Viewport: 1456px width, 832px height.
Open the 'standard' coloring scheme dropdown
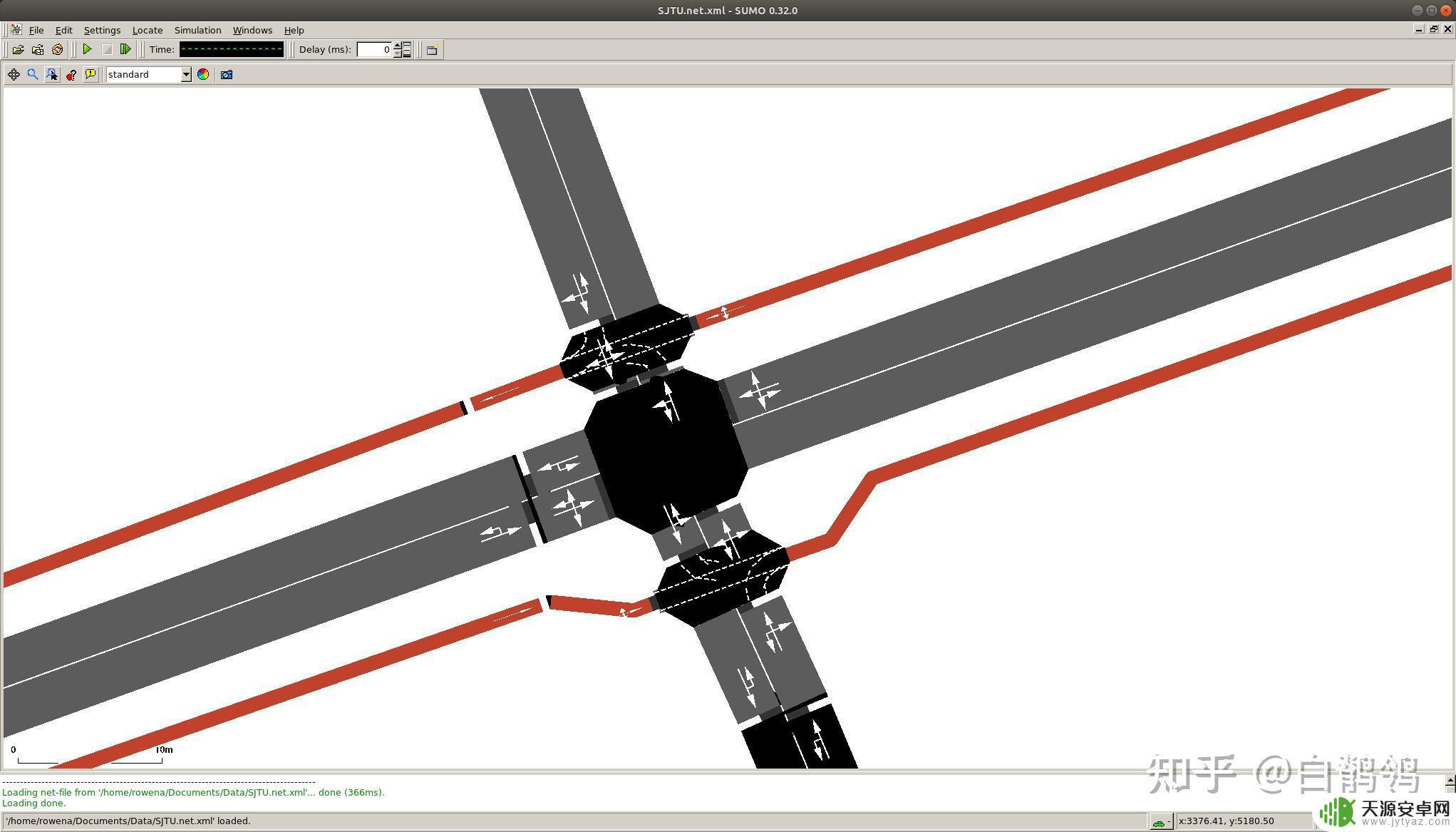tap(149, 74)
